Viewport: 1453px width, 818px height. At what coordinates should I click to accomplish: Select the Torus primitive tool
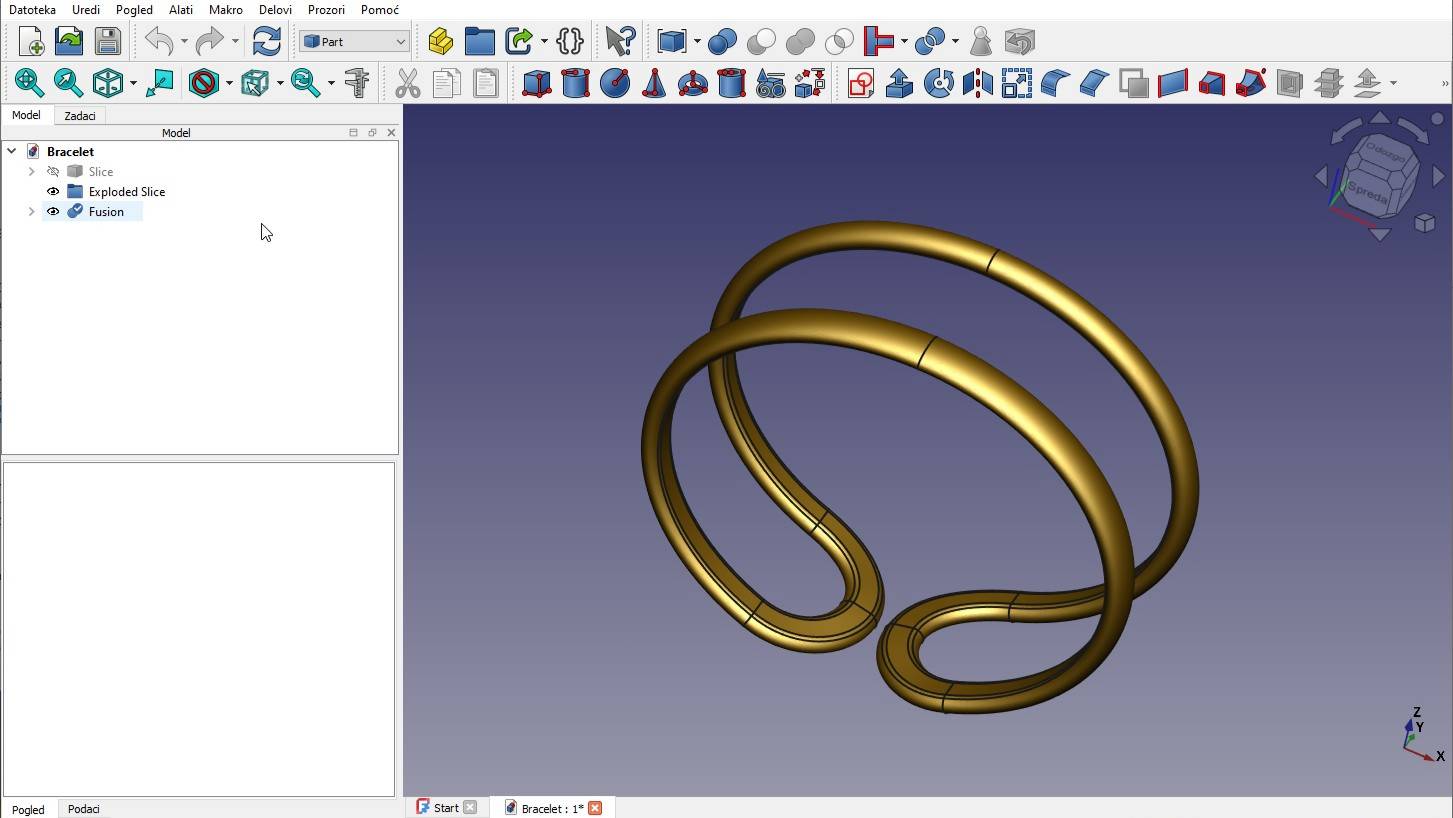(692, 83)
